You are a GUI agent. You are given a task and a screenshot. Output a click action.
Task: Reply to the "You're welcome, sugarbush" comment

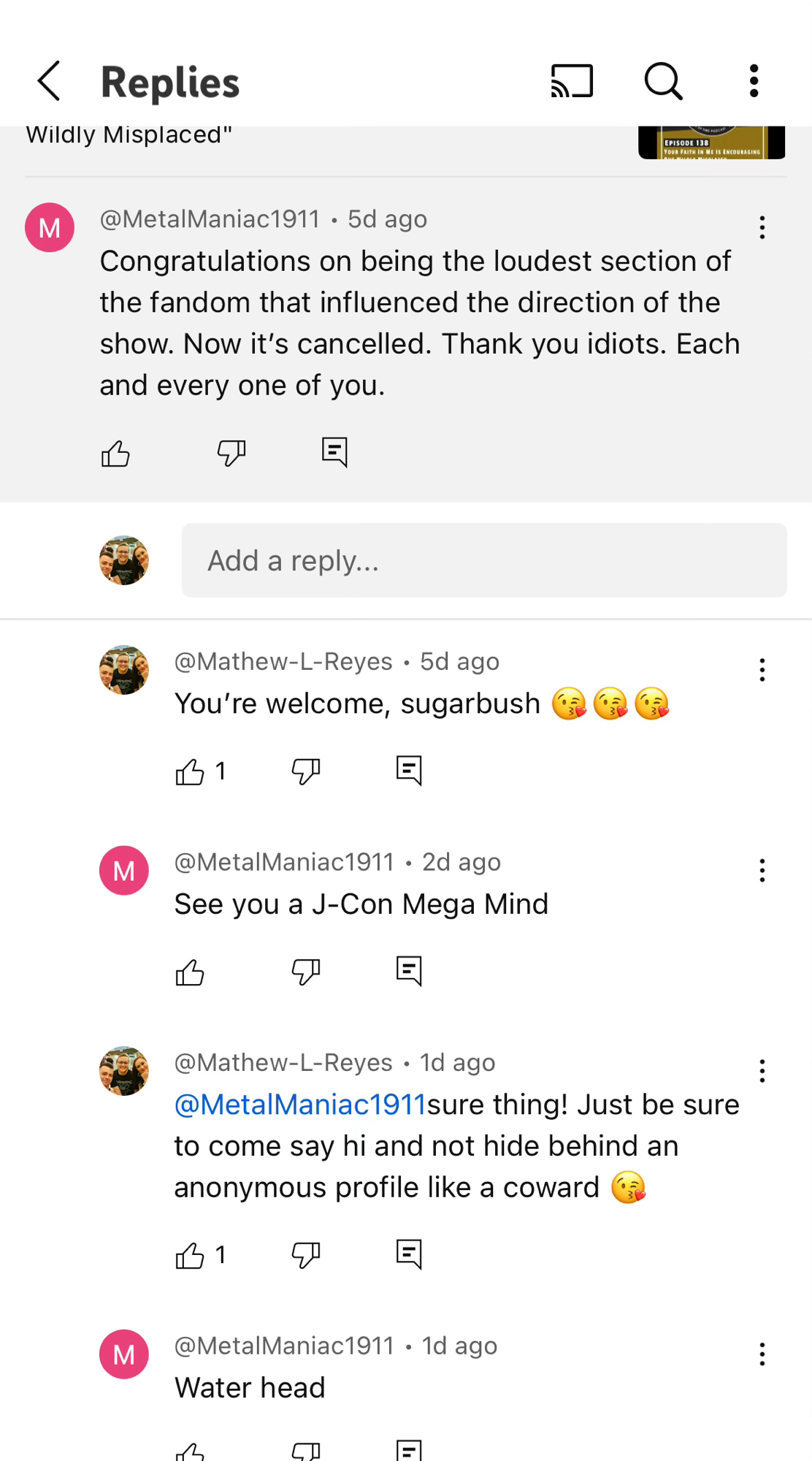[409, 771]
